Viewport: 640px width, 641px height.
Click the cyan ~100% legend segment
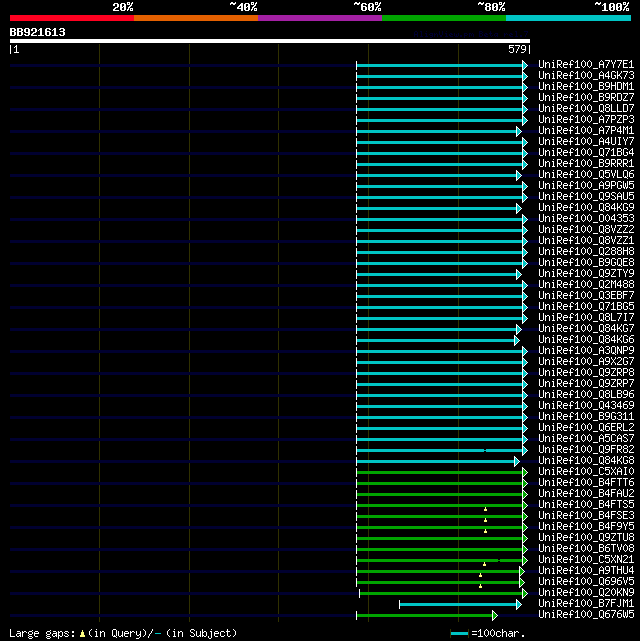point(568,18)
